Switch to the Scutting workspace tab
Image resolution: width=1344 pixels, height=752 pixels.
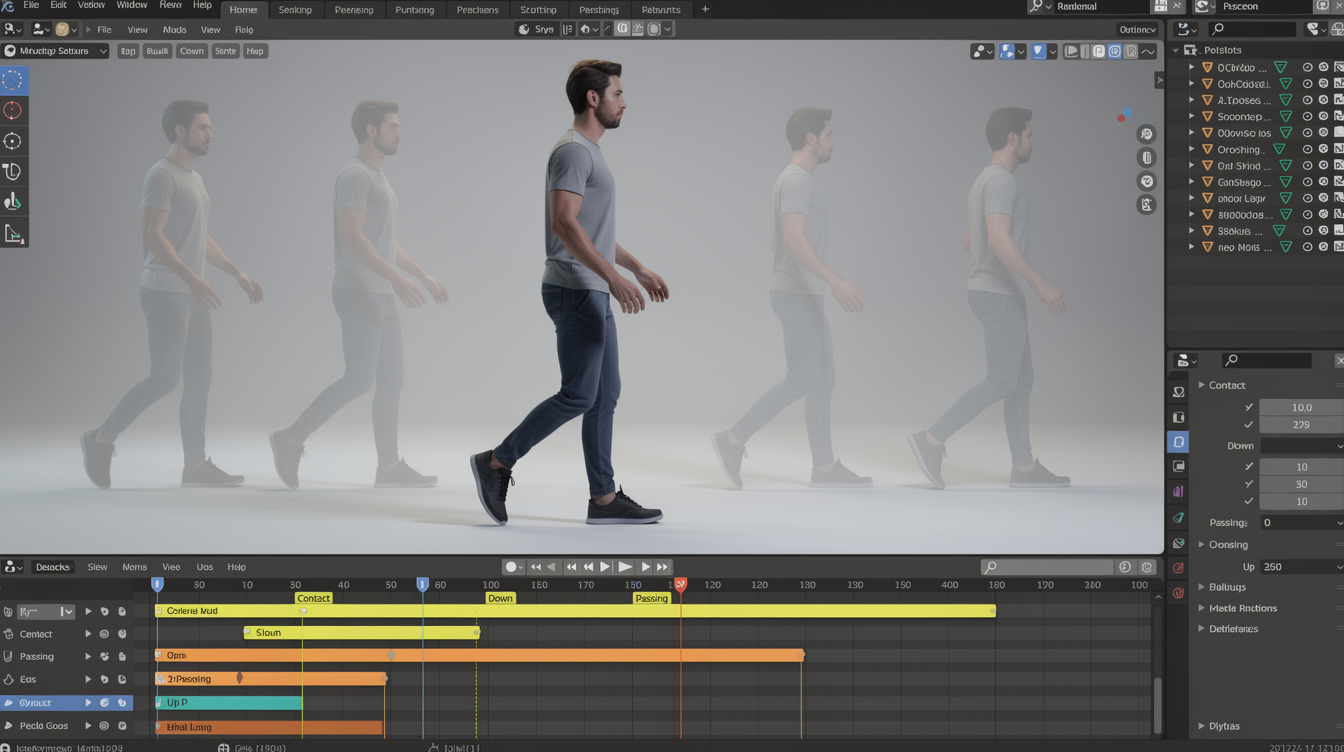[x=538, y=10]
